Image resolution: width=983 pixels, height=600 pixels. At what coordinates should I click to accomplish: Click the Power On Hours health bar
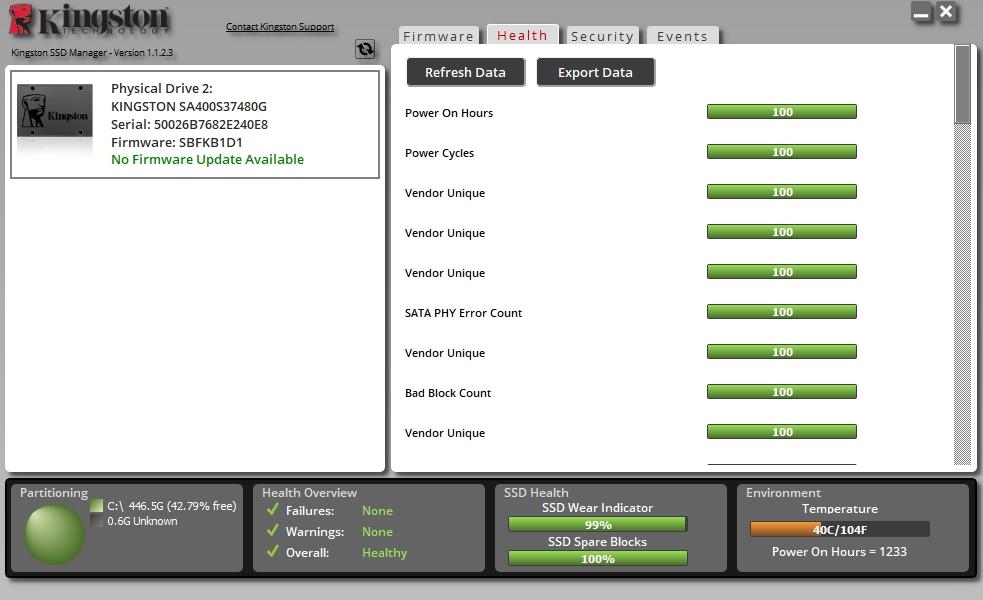(x=782, y=112)
